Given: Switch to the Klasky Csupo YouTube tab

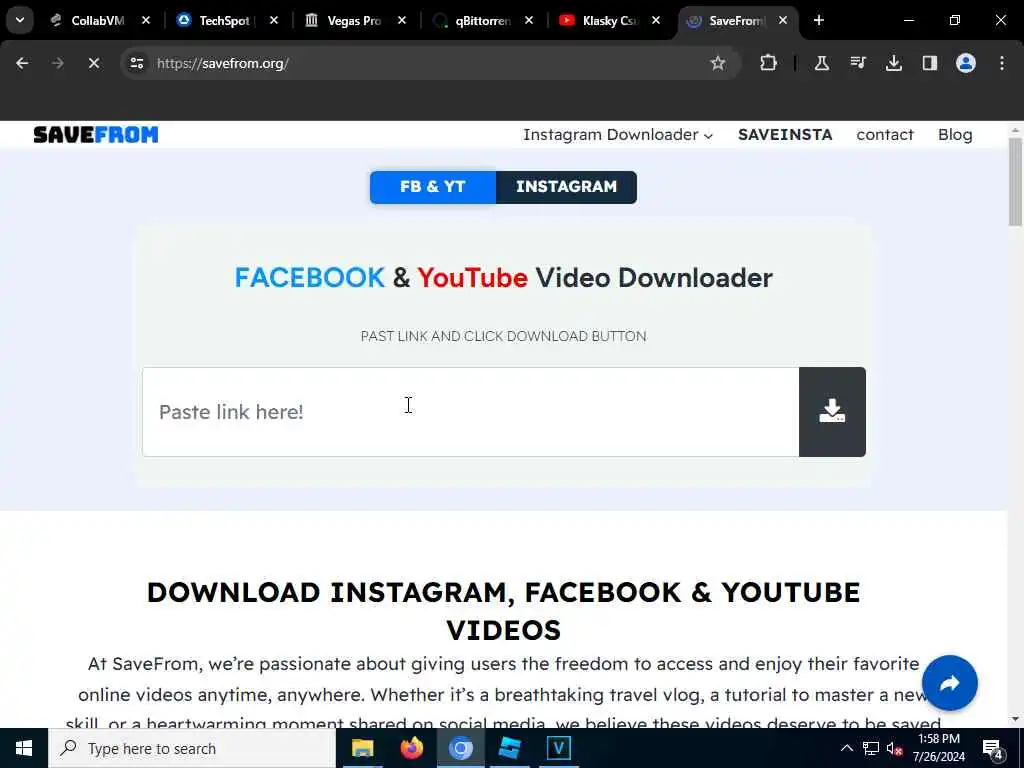Looking at the screenshot, I should pyautogui.click(x=607, y=20).
